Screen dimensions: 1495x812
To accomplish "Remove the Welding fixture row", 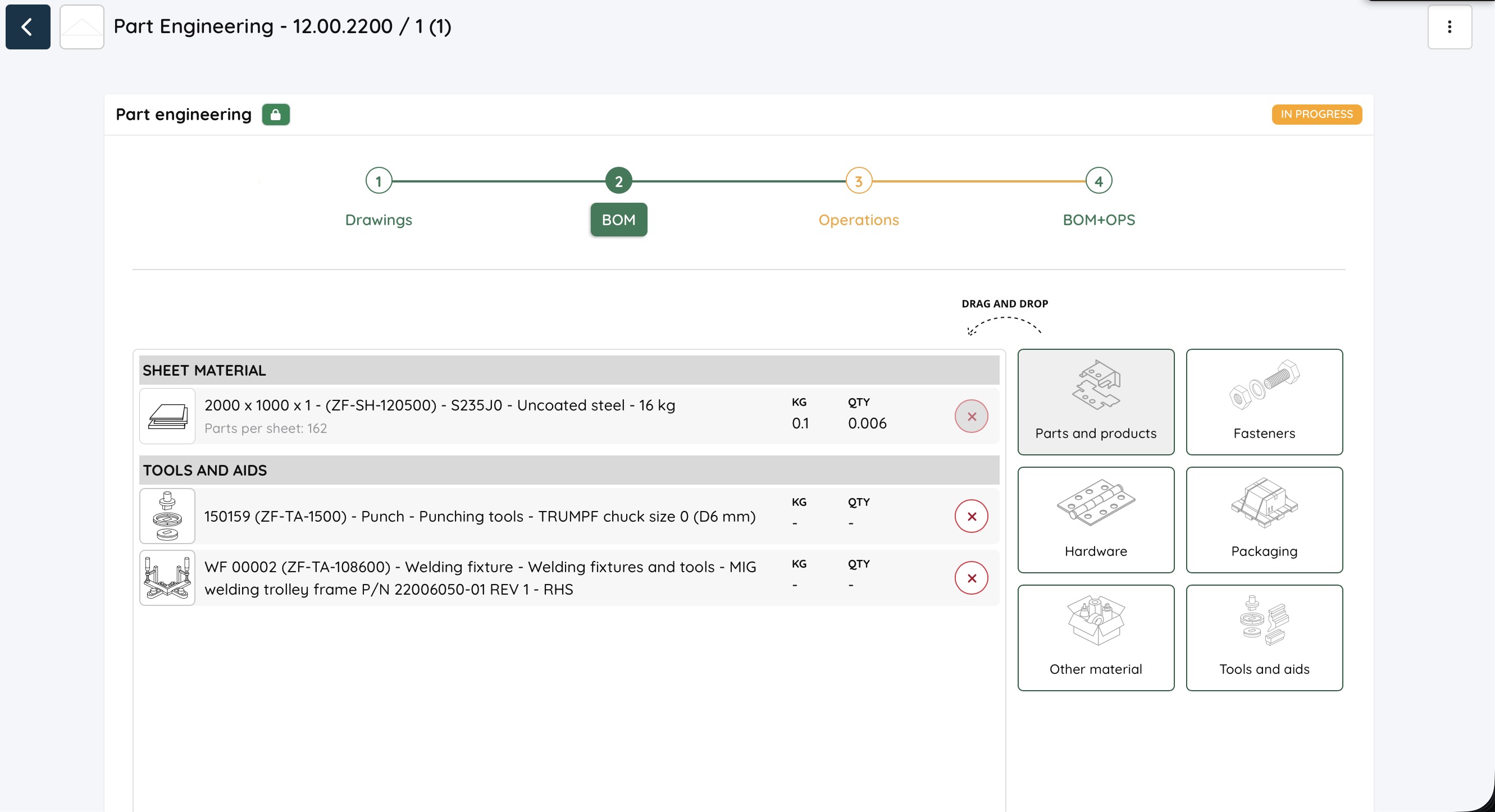I will point(971,577).
